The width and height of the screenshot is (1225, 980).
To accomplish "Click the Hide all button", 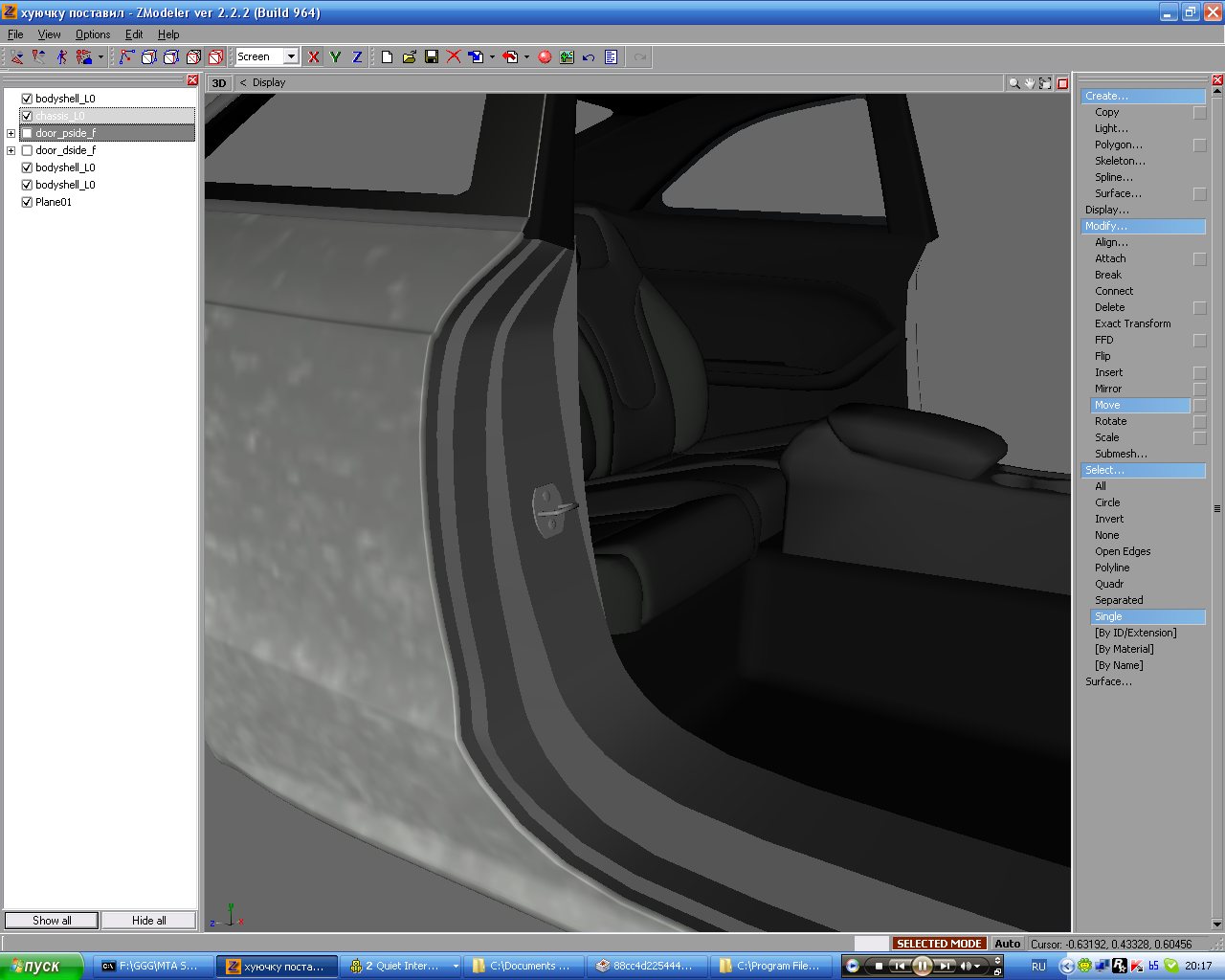I will point(148,921).
